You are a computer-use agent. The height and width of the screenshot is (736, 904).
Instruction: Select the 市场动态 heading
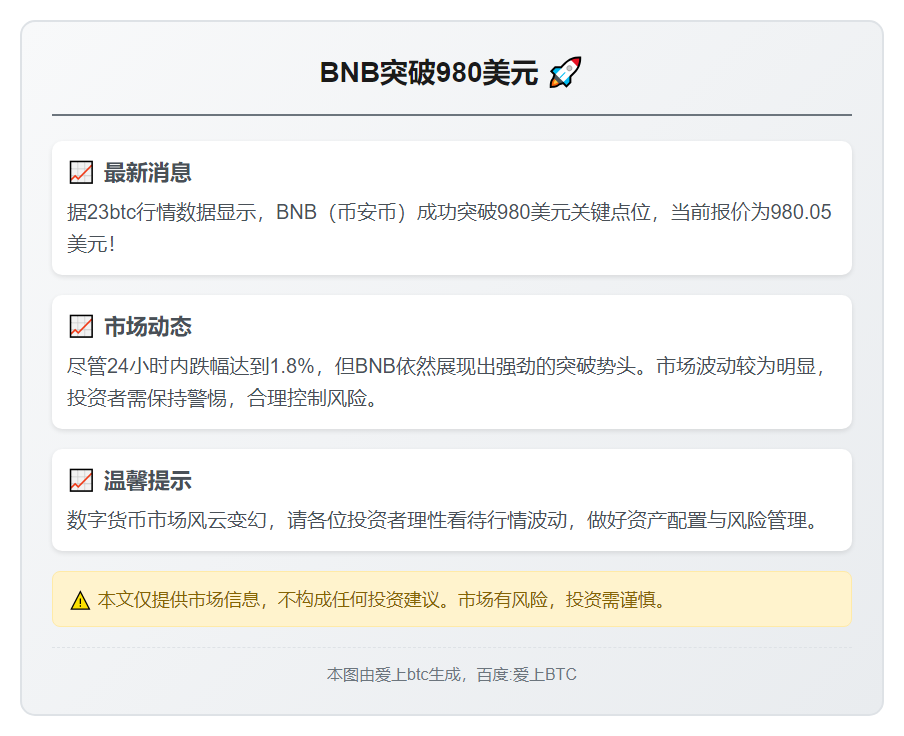coord(148,326)
